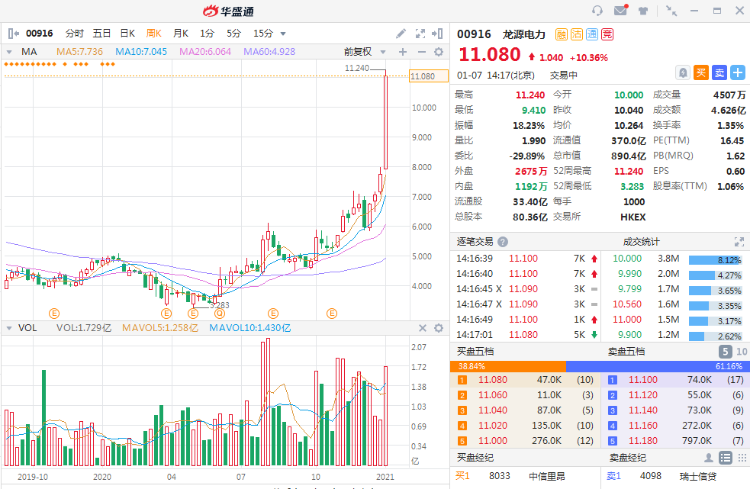Image resolution: width=750 pixels, height=489 pixels.
Task: Open the 成交统计 trade statistics view
Action: pos(642,241)
